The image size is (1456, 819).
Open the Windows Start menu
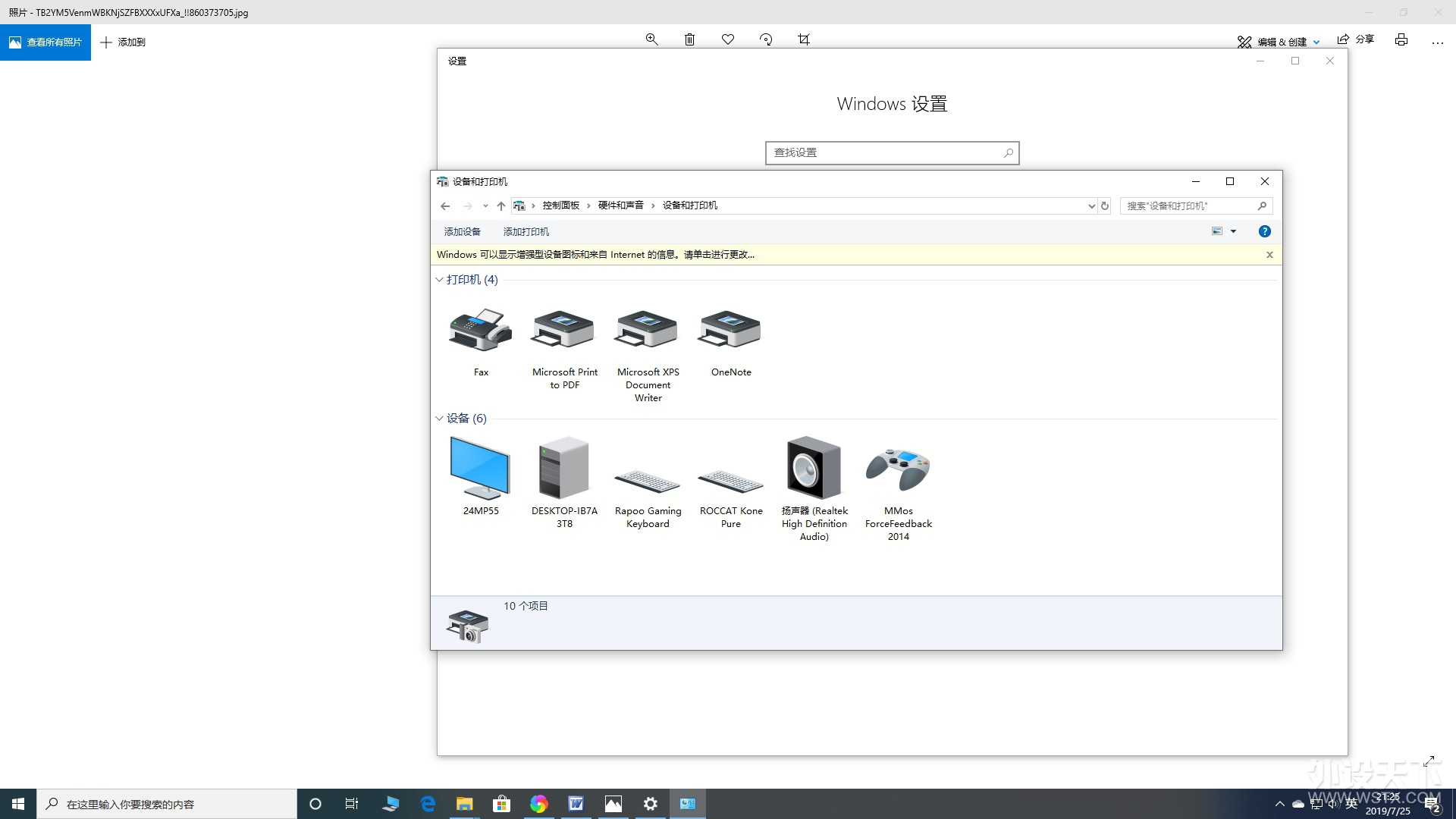[18, 804]
